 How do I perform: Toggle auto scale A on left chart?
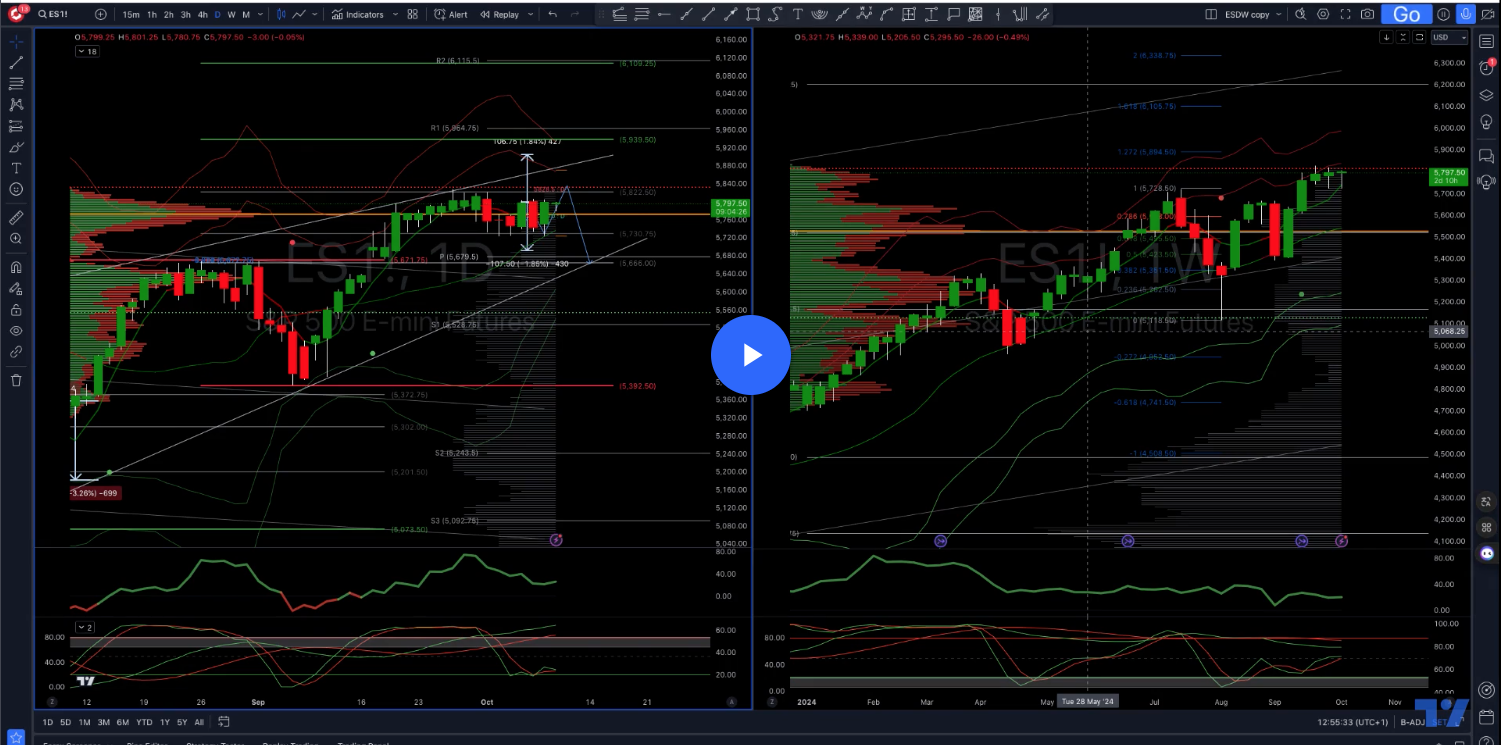(x=732, y=703)
